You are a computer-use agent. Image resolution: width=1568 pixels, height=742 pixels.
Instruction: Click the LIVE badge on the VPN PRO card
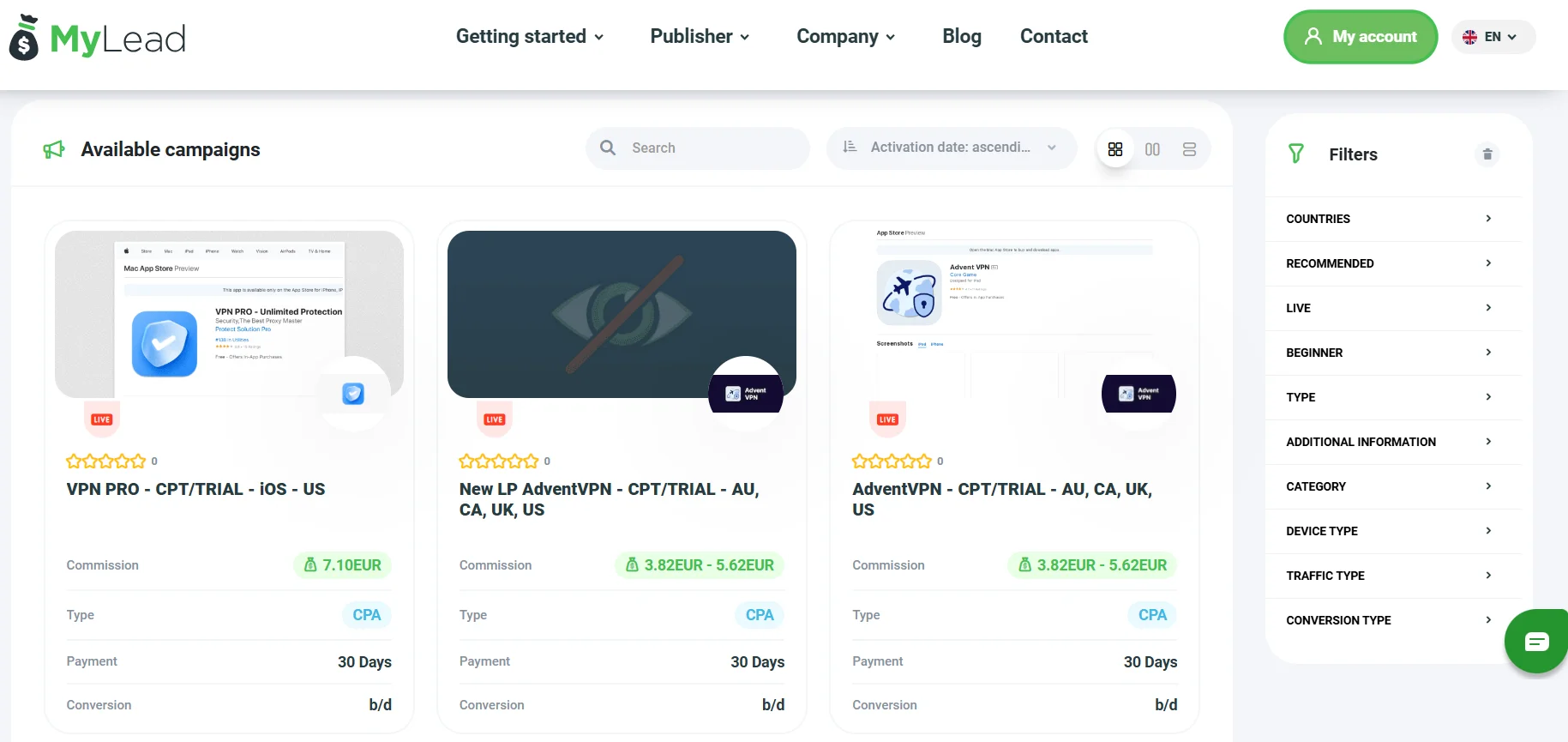pyautogui.click(x=102, y=419)
